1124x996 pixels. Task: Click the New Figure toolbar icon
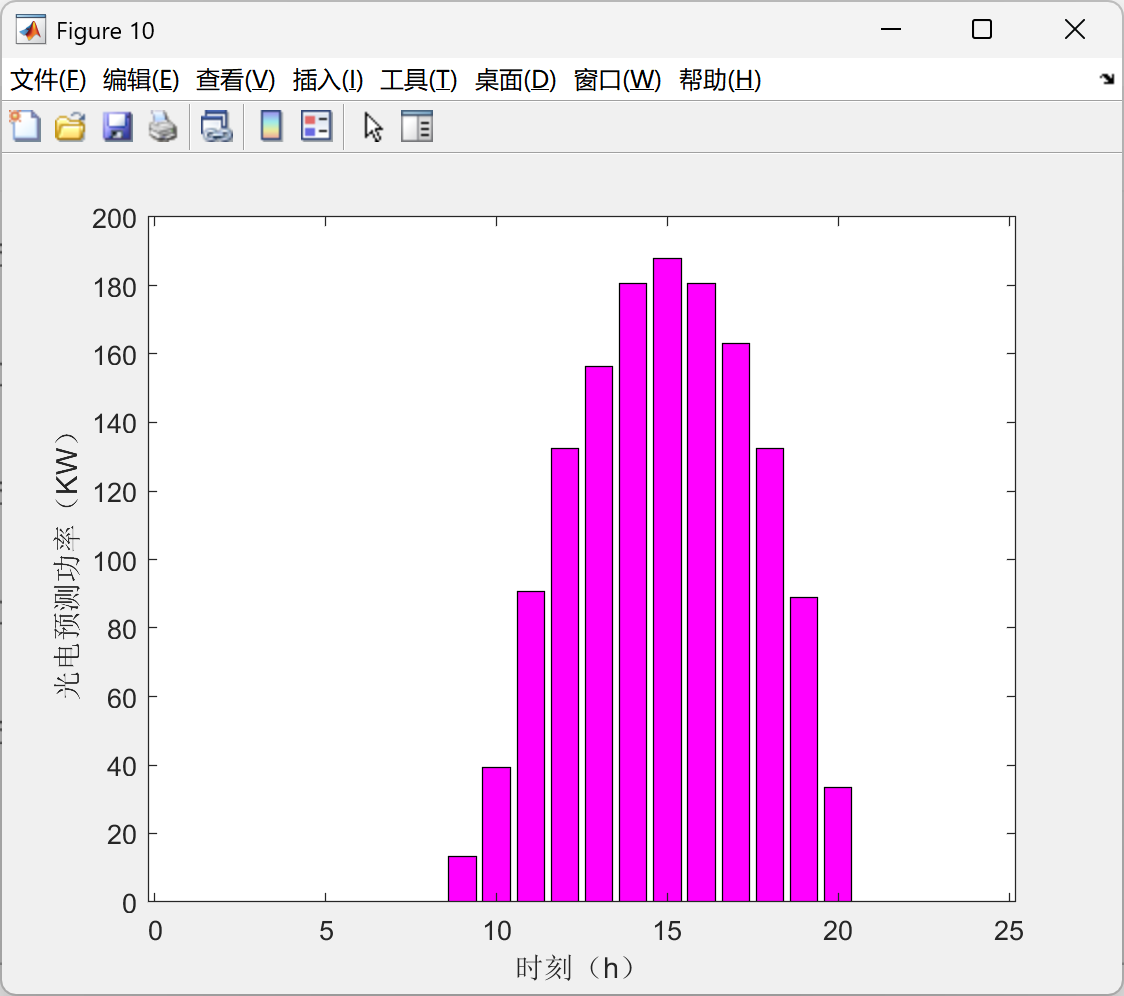click(x=25, y=127)
